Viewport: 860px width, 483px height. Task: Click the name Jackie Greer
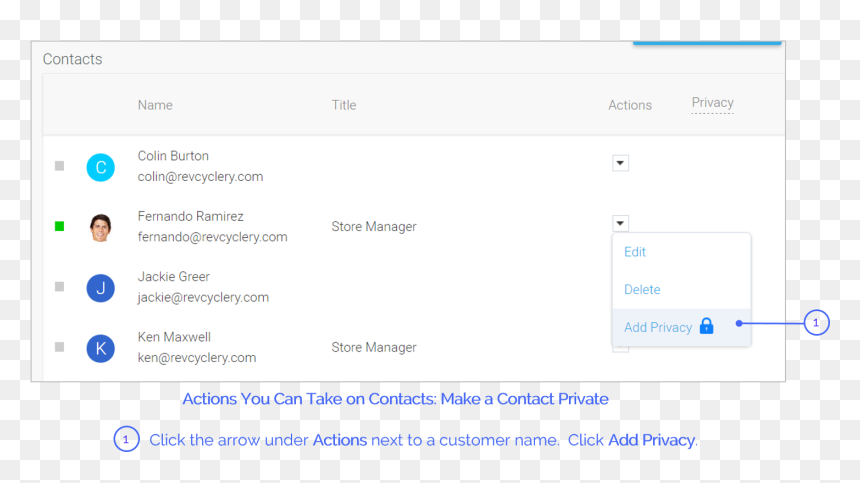click(x=174, y=276)
